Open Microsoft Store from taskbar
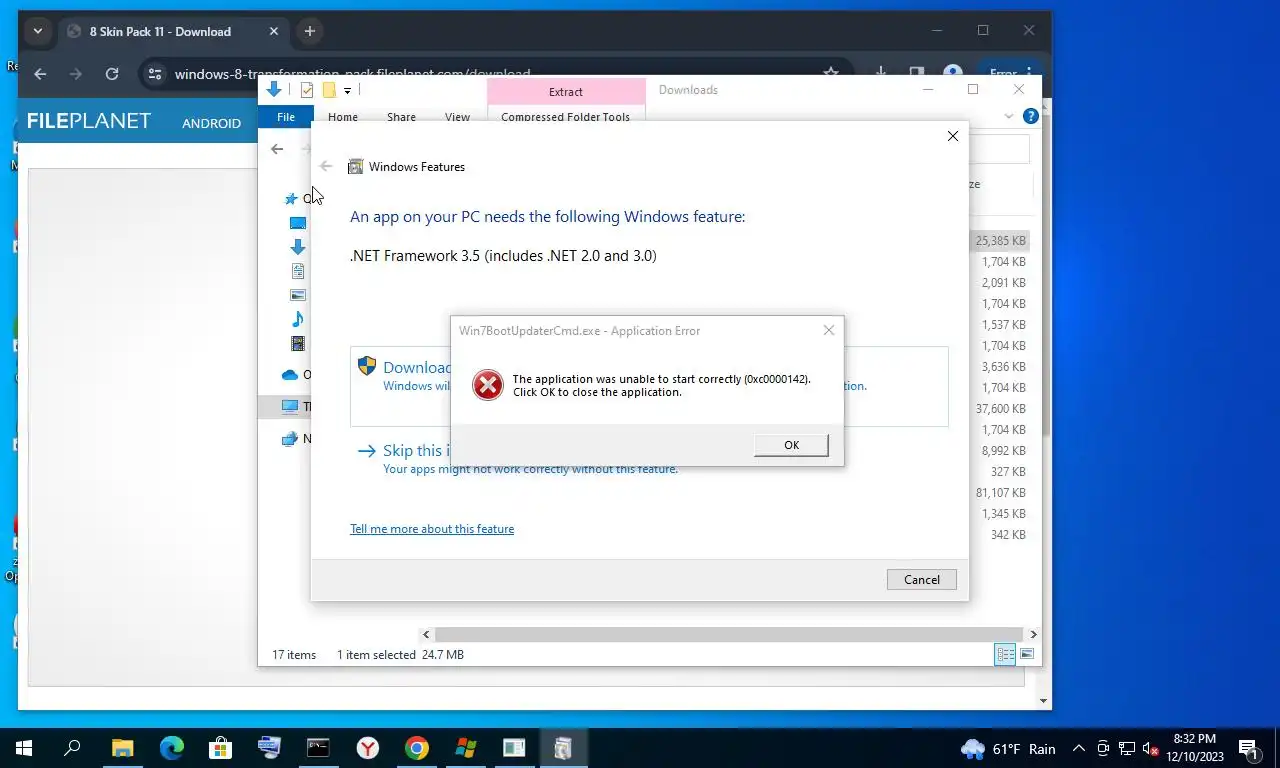Screen dimensions: 1280x768 click(x=220, y=748)
